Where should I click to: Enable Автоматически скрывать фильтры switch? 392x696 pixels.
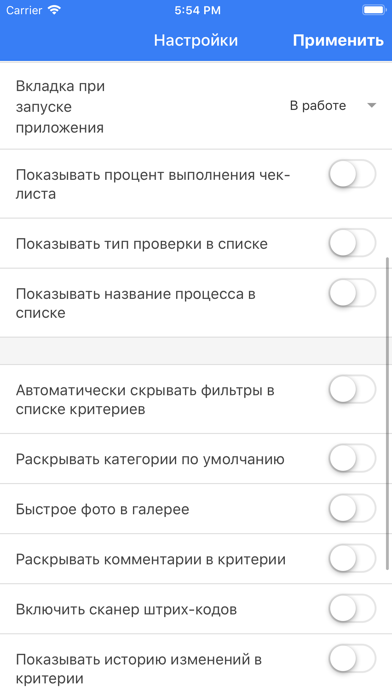click(352, 389)
